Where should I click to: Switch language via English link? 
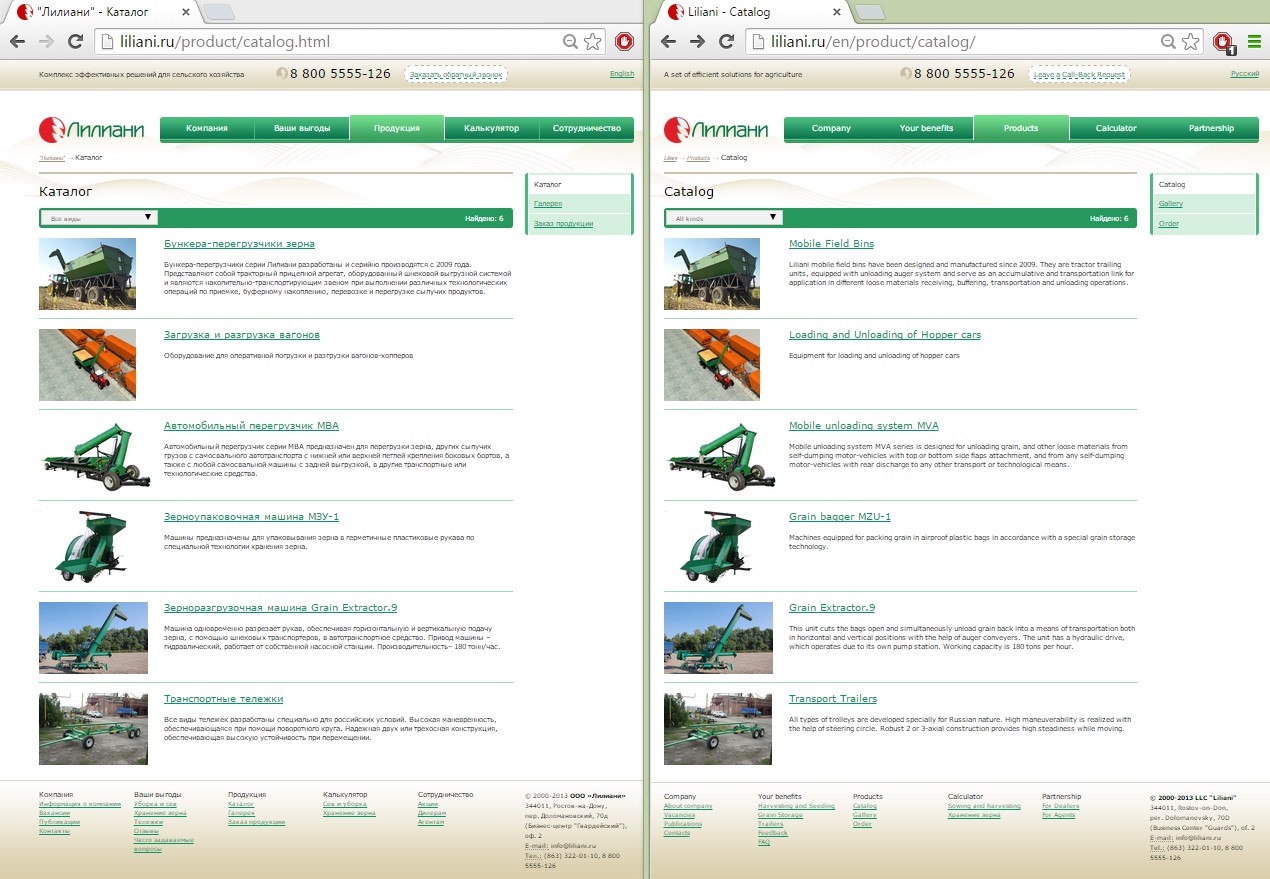tap(622, 74)
